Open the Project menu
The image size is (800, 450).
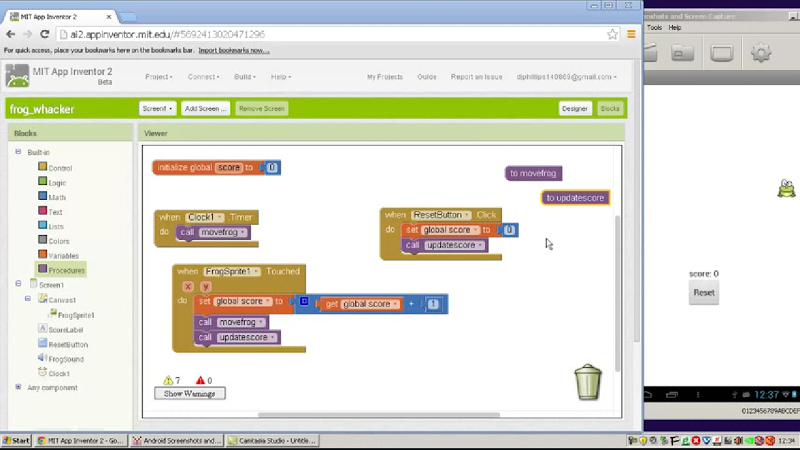pos(159,77)
